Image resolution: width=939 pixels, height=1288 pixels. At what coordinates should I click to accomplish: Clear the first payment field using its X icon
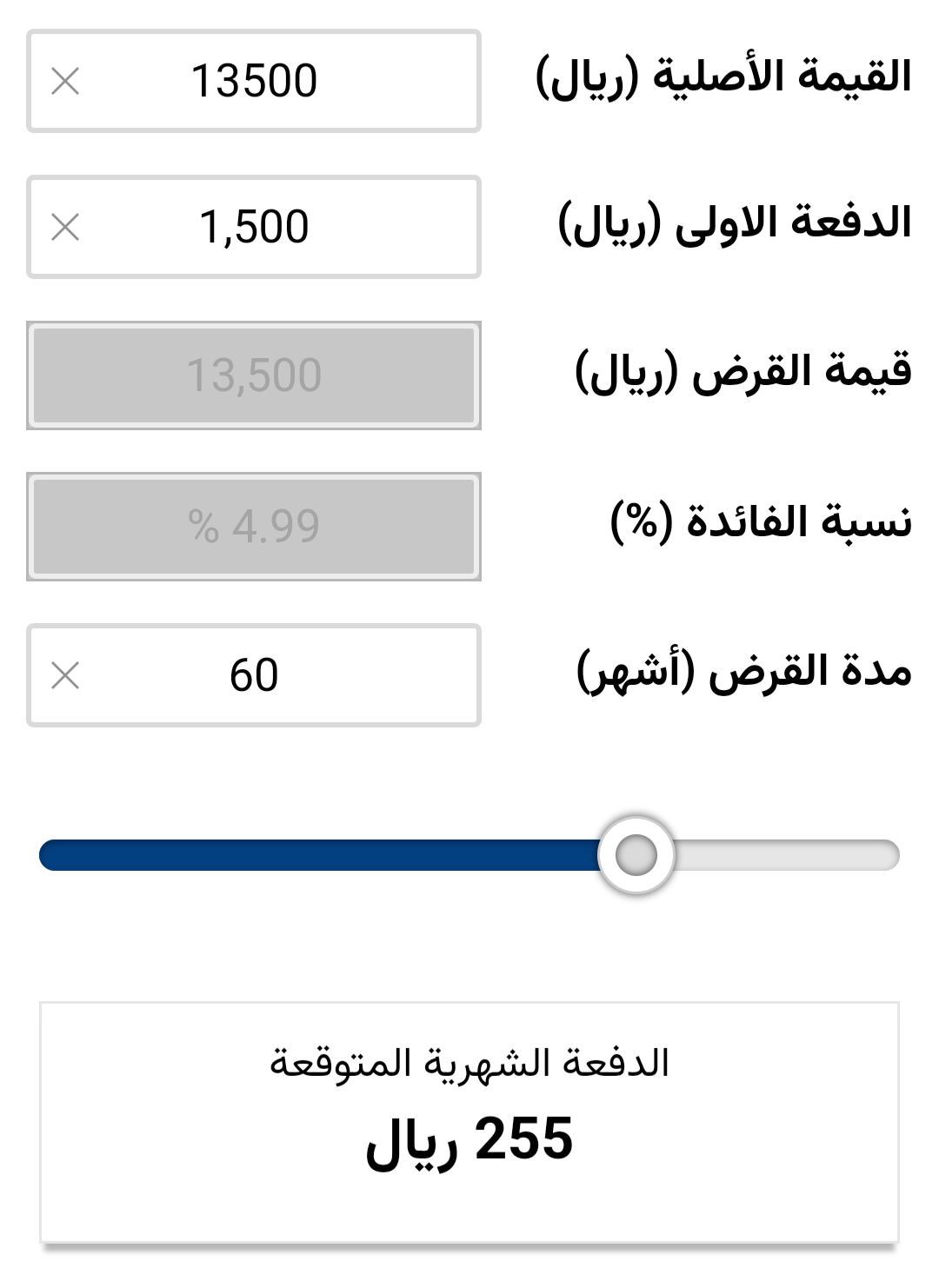(x=65, y=228)
